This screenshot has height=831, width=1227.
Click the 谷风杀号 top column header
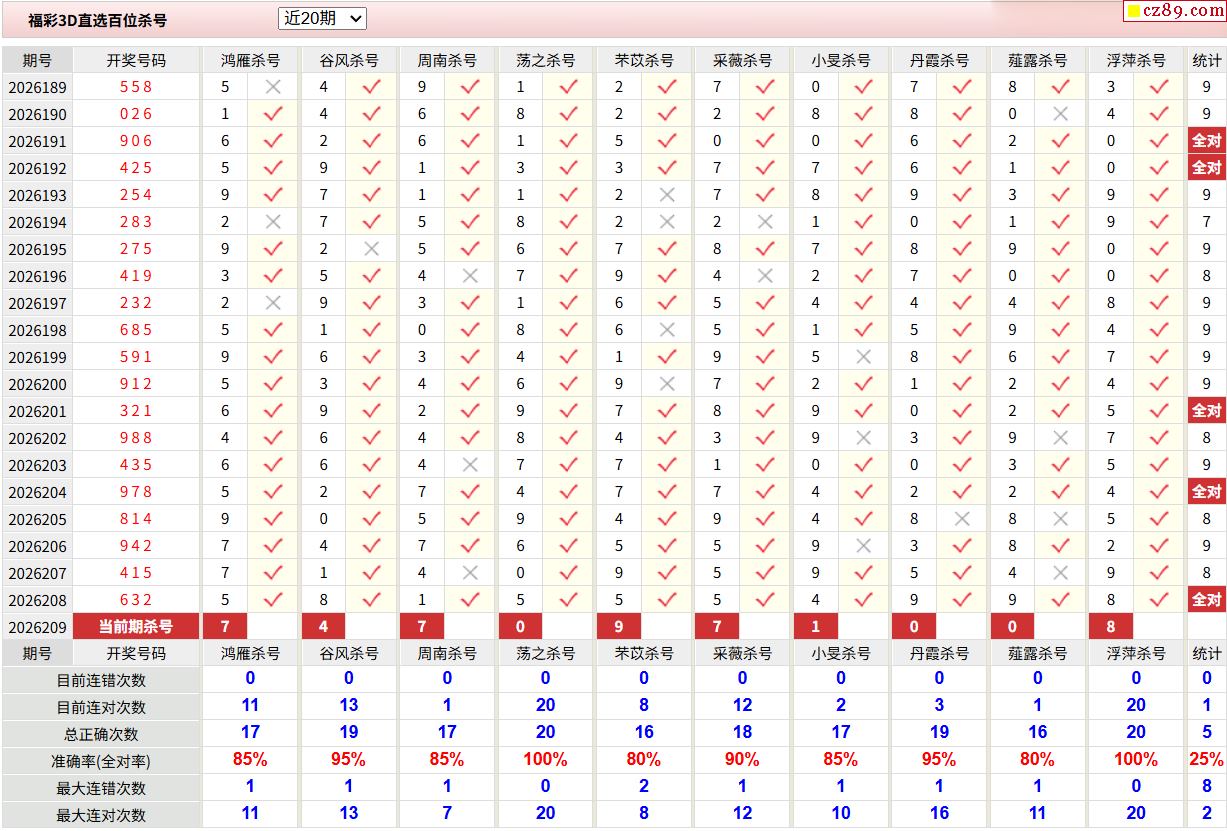click(348, 60)
